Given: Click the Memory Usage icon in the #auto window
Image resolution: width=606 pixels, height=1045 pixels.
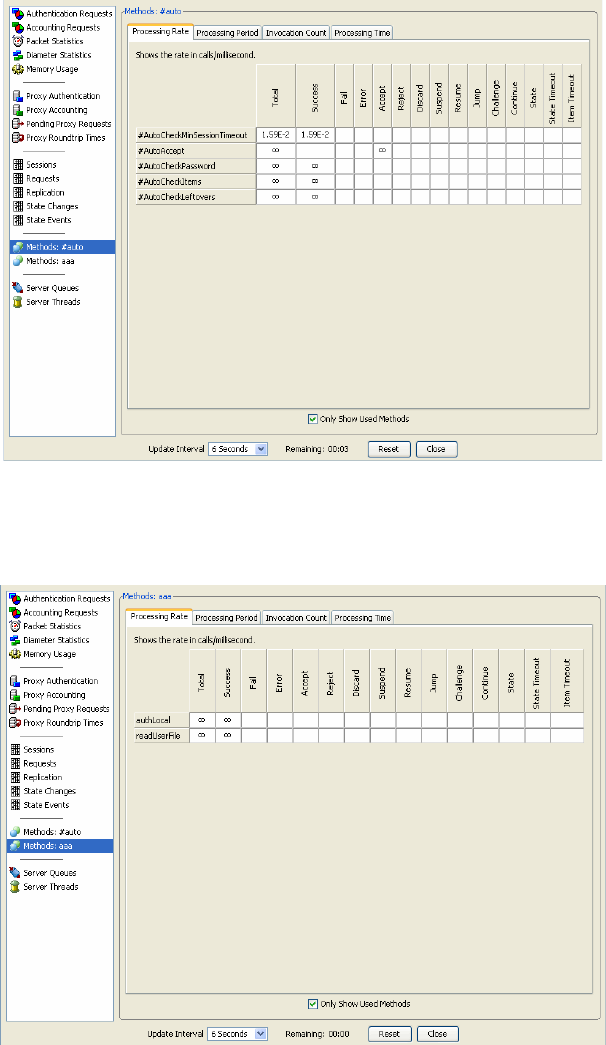Looking at the screenshot, I should (x=17, y=69).
